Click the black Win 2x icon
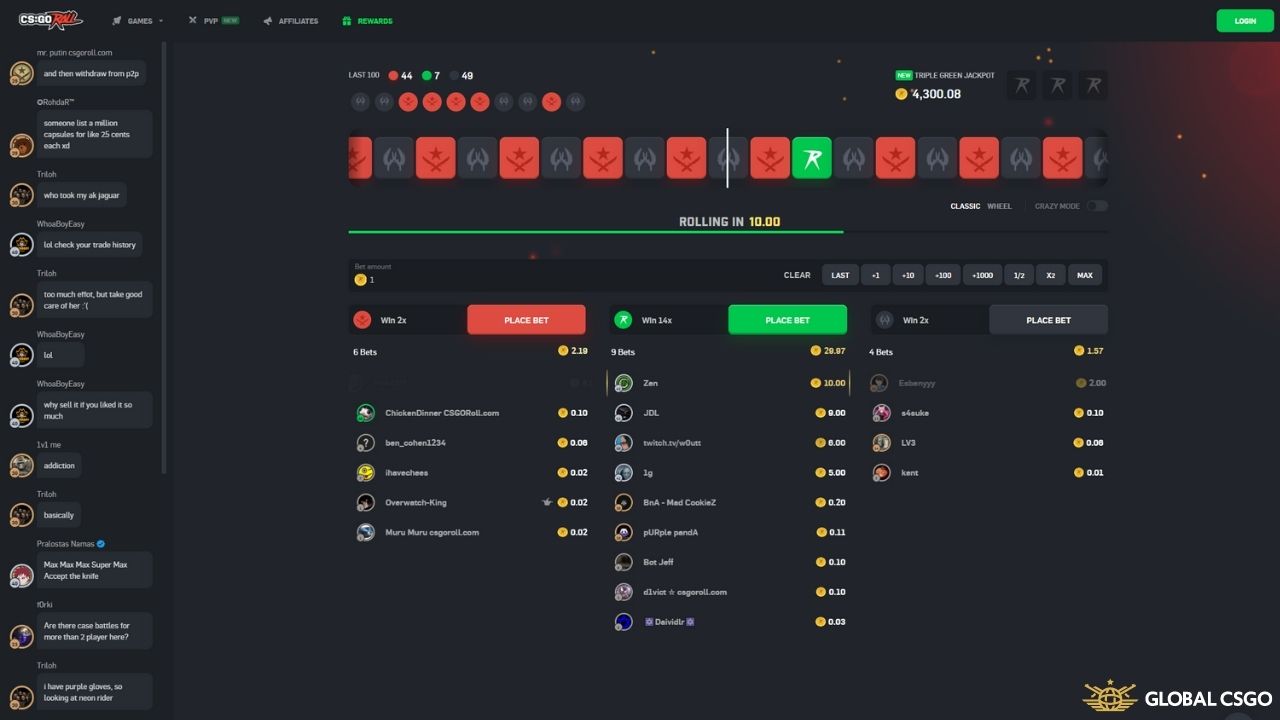 pos(884,320)
